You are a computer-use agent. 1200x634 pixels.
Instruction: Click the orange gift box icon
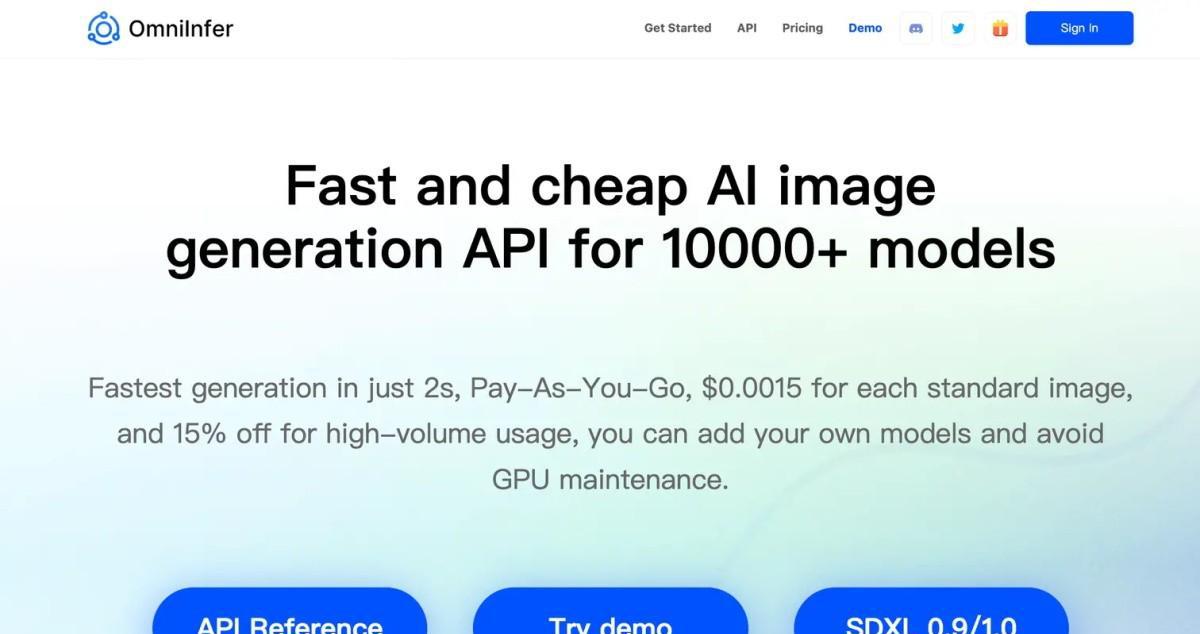(x=1000, y=28)
